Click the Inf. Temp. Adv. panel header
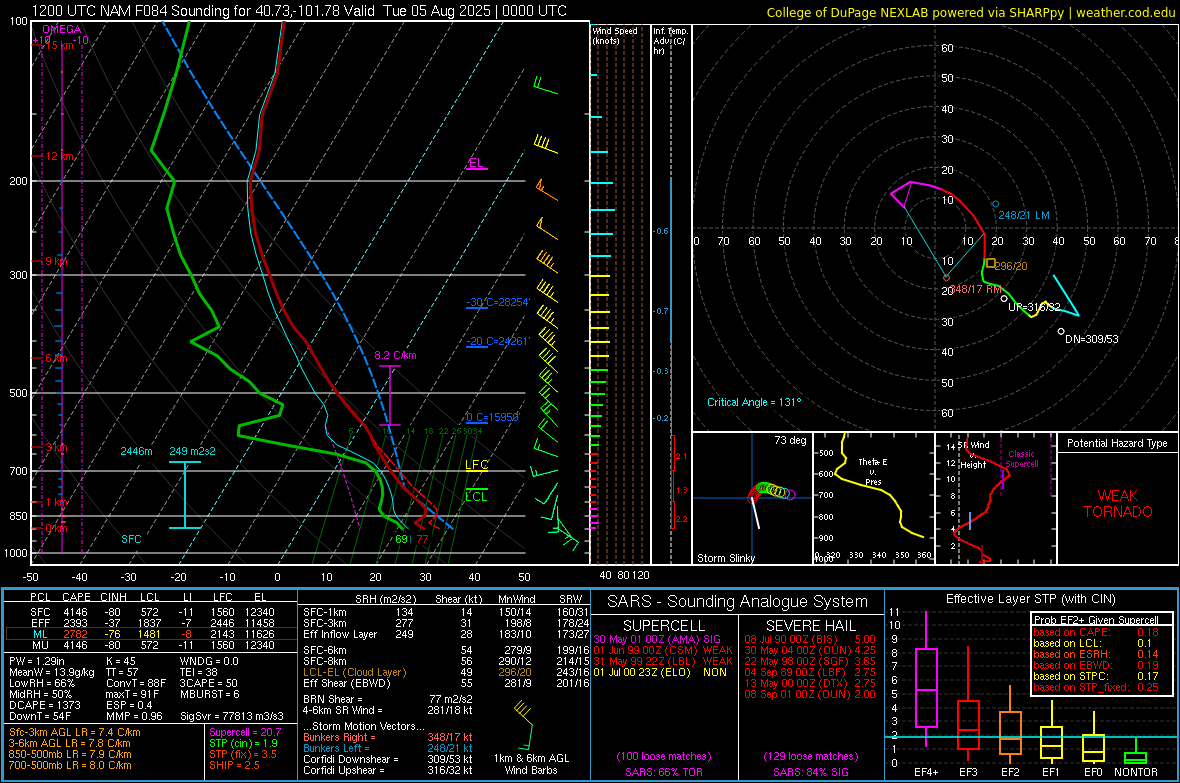 671,41
